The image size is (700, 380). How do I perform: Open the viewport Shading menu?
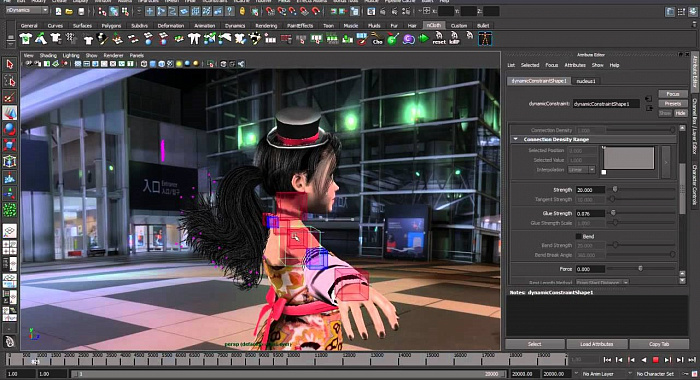tap(48, 55)
